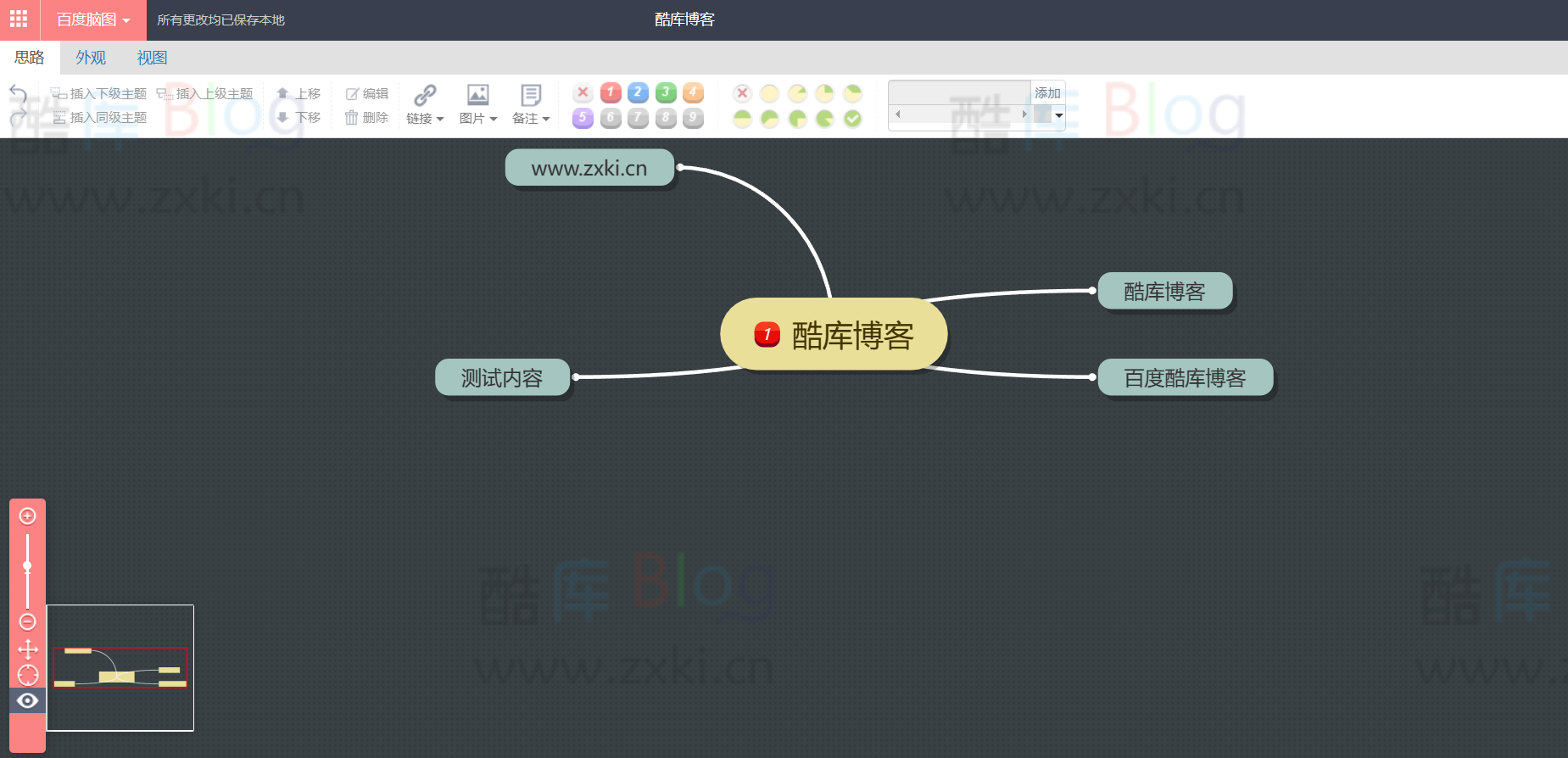Select the 测试内容 node

(x=502, y=378)
